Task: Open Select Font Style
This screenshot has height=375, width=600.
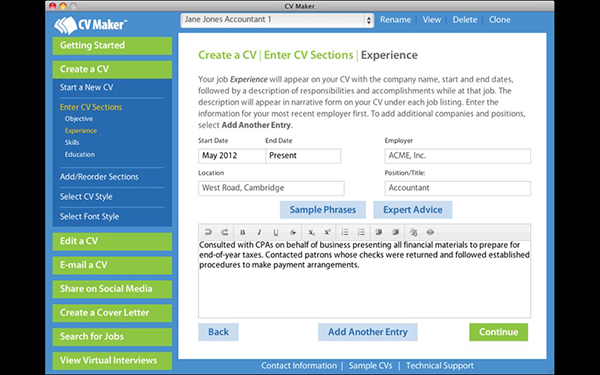Action: (x=89, y=217)
